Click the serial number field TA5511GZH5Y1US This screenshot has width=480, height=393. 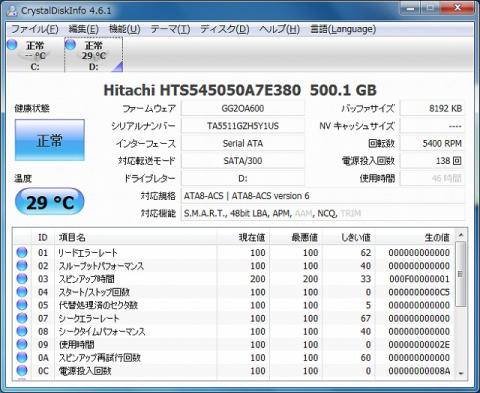coord(243,126)
